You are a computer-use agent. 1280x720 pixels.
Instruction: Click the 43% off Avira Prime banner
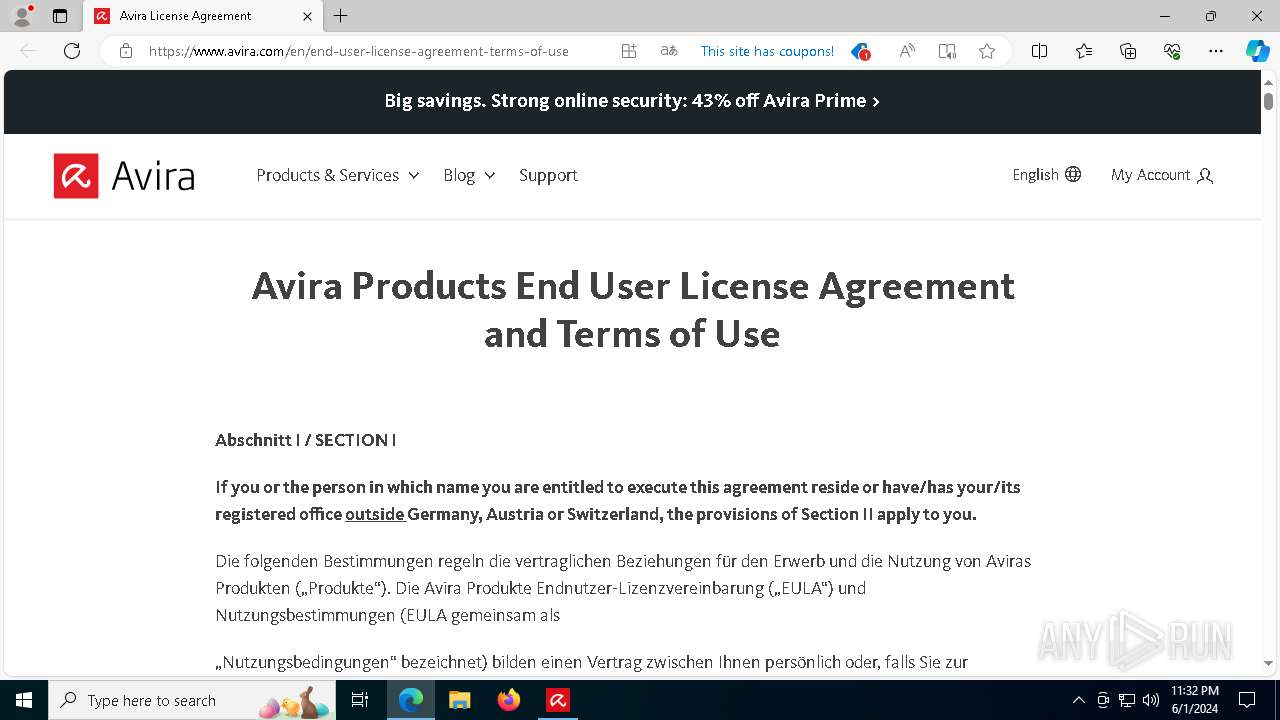pyautogui.click(x=632, y=101)
